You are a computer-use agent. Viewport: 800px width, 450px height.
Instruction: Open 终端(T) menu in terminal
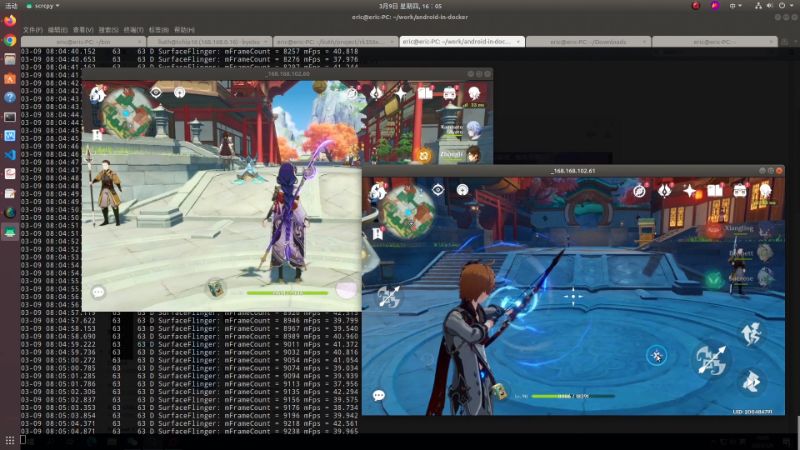point(133,30)
